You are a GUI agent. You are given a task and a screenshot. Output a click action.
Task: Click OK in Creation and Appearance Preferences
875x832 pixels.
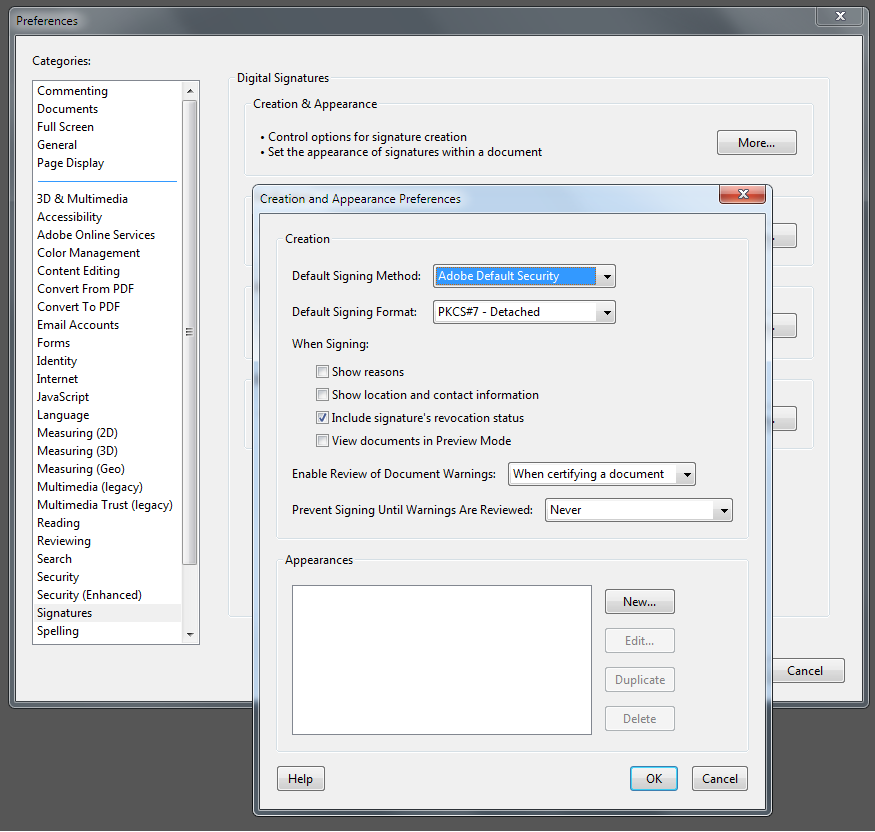coord(653,778)
